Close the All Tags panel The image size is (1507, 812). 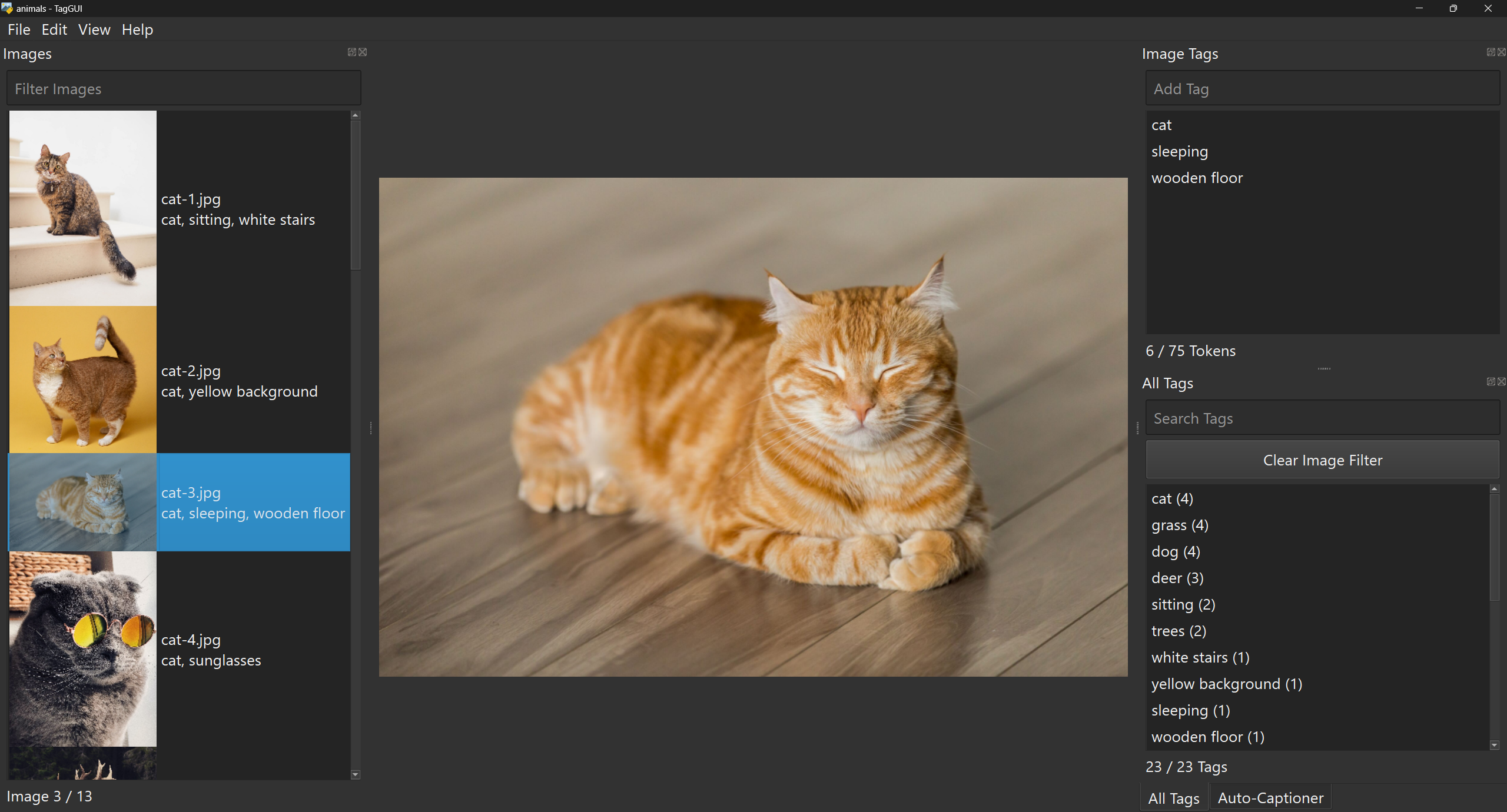click(x=1502, y=381)
